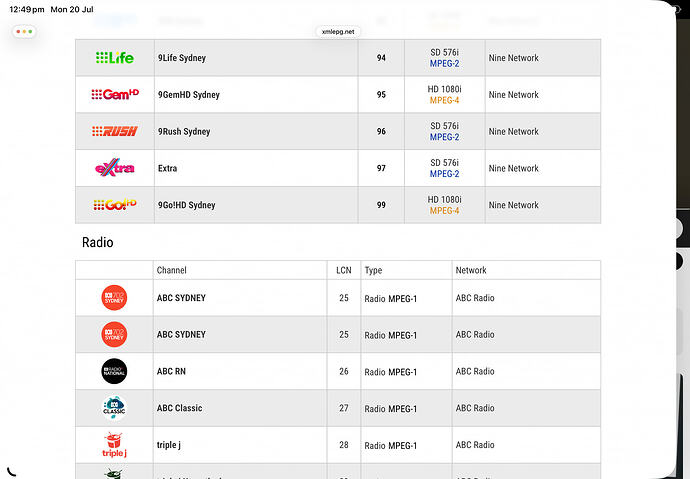Open the three-dot multitasking menu
This screenshot has width=690, height=479.
[24, 32]
